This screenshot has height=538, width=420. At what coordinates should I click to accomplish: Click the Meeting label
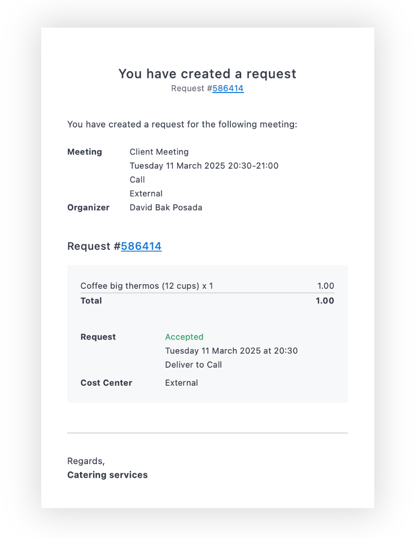coord(84,152)
